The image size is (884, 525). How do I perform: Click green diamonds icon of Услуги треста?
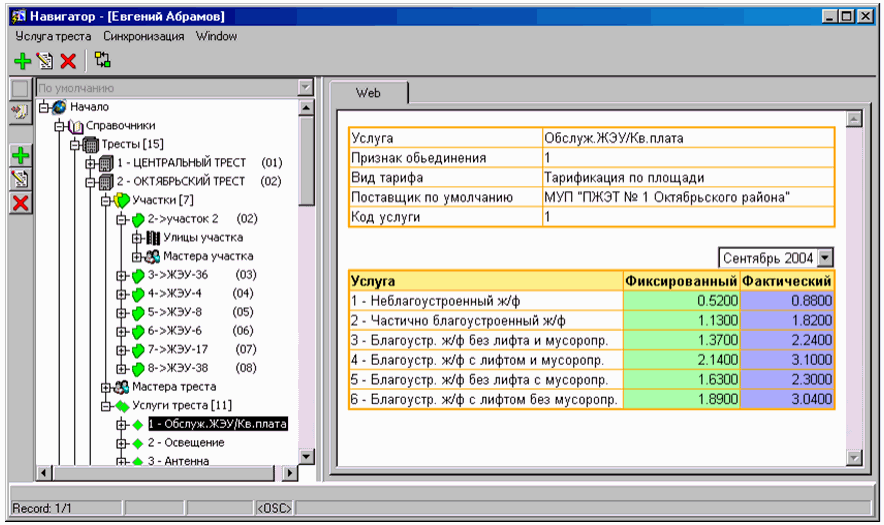tap(122, 406)
